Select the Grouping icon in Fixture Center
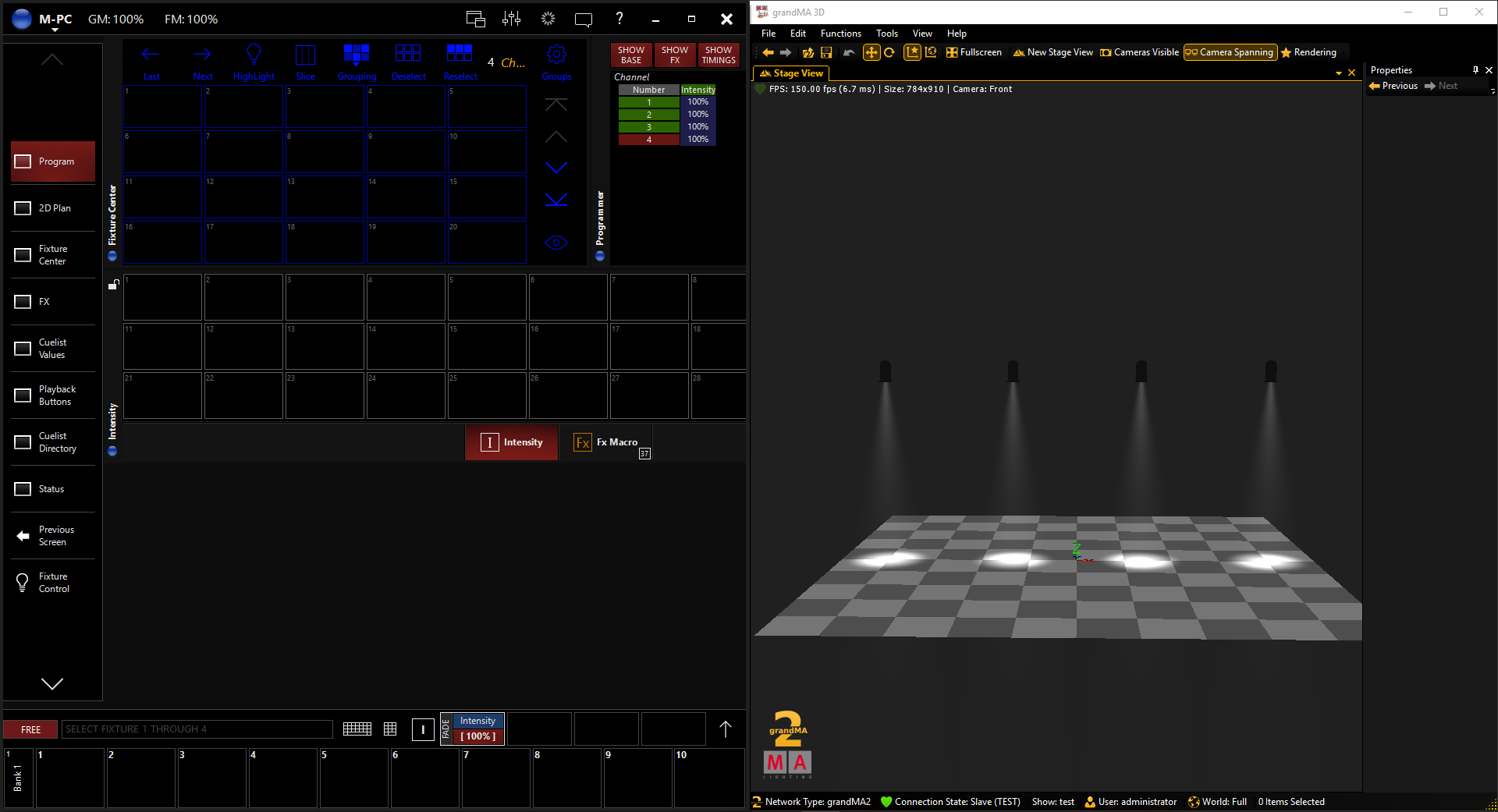The width and height of the screenshot is (1498, 812). coord(357,55)
